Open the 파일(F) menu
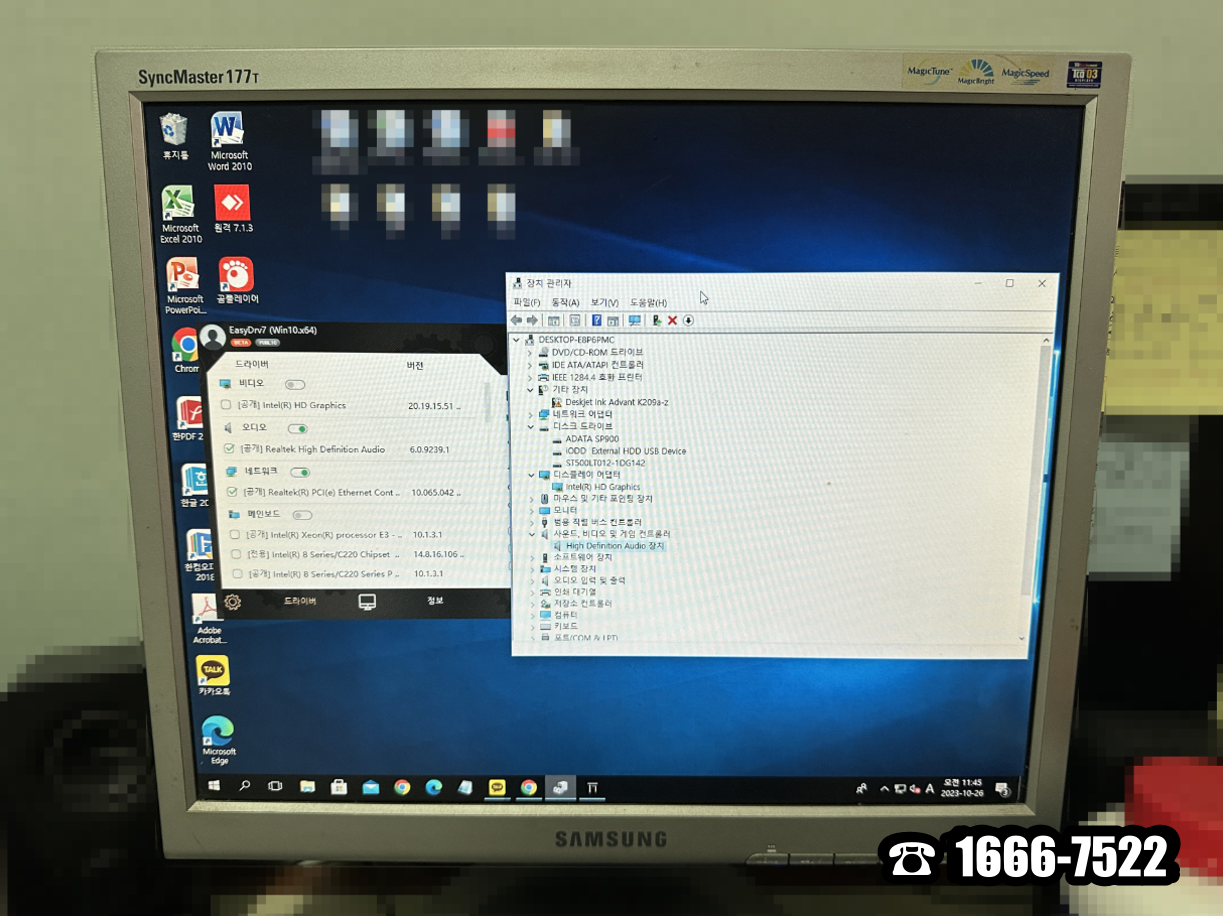 527,303
